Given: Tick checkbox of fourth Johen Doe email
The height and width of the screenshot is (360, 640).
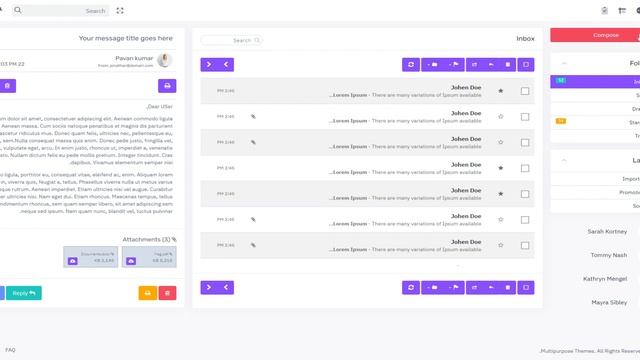Looking at the screenshot, I should (x=525, y=168).
